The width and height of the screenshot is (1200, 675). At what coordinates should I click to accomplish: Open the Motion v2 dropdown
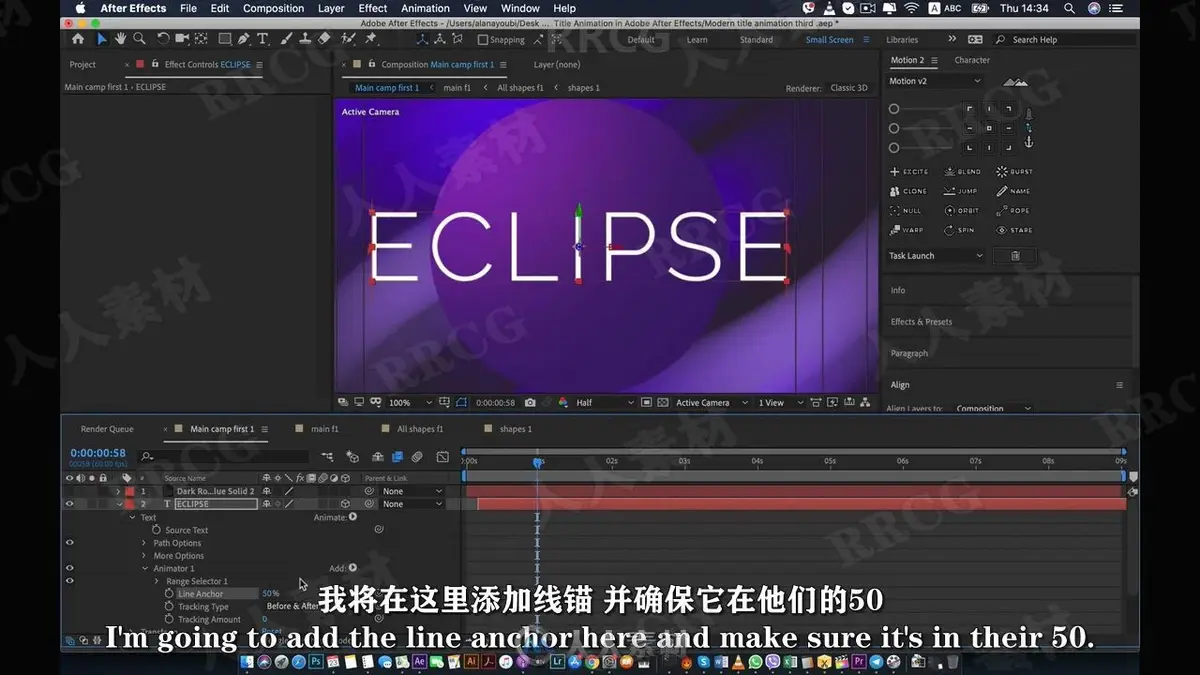click(x=936, y=81)
